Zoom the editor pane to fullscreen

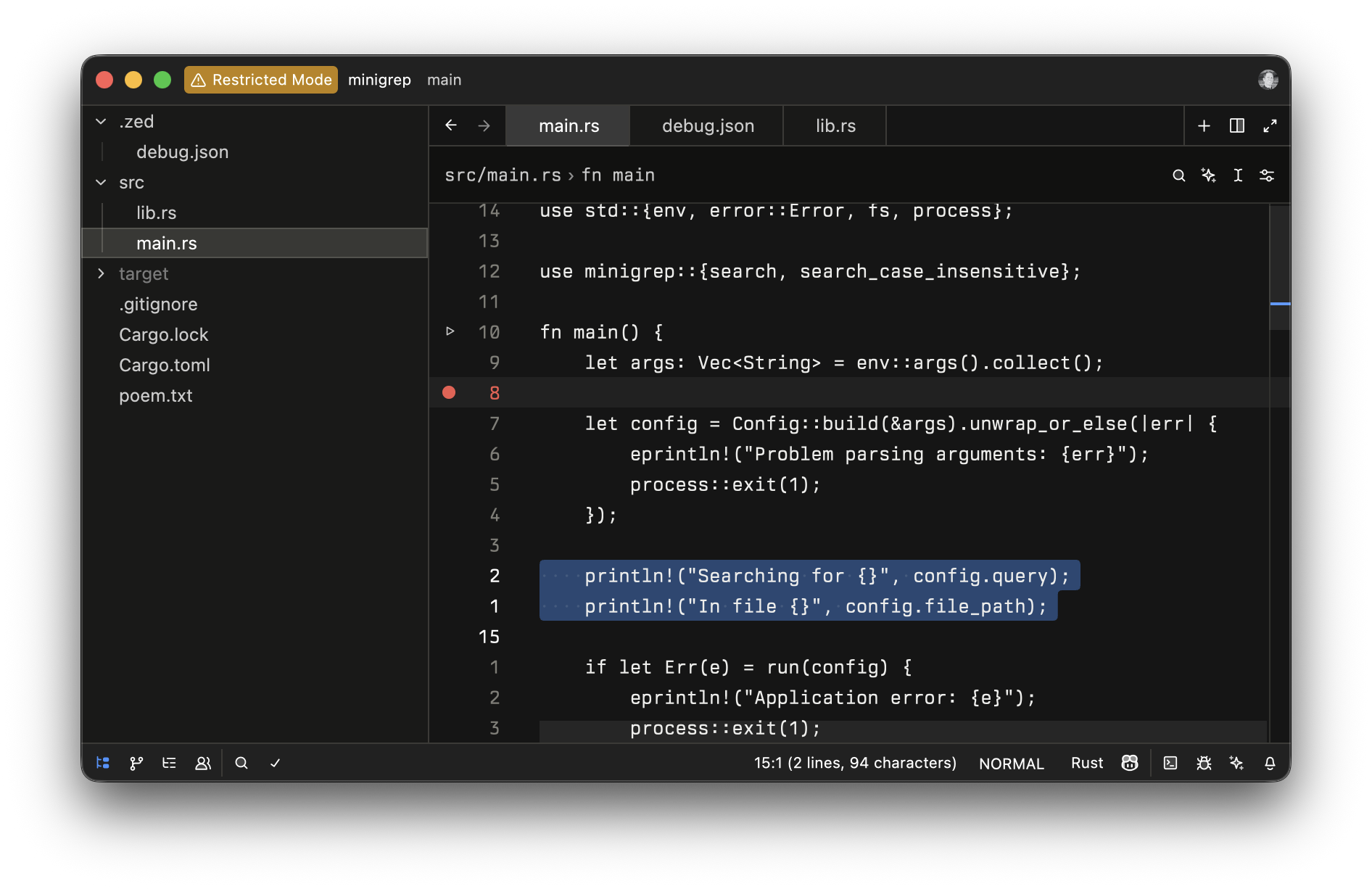(x=1270, y=125)
